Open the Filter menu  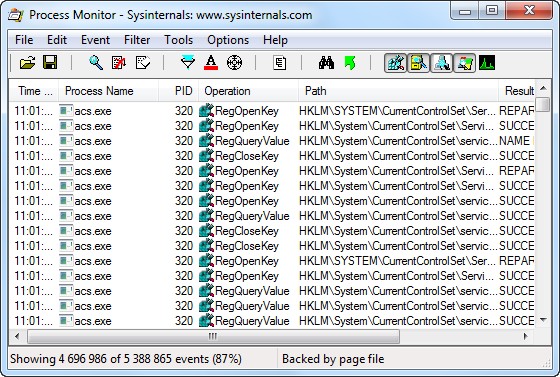(x=137, y=40)
